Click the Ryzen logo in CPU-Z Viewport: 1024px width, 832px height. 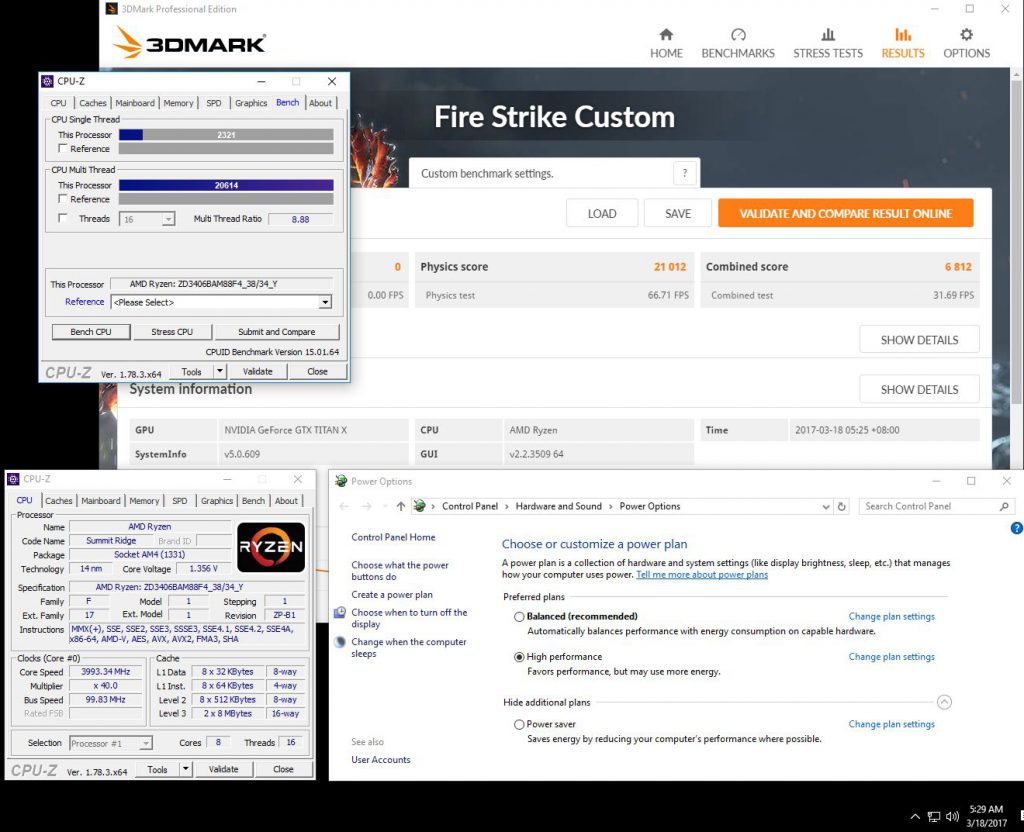(x=270, y=547)
